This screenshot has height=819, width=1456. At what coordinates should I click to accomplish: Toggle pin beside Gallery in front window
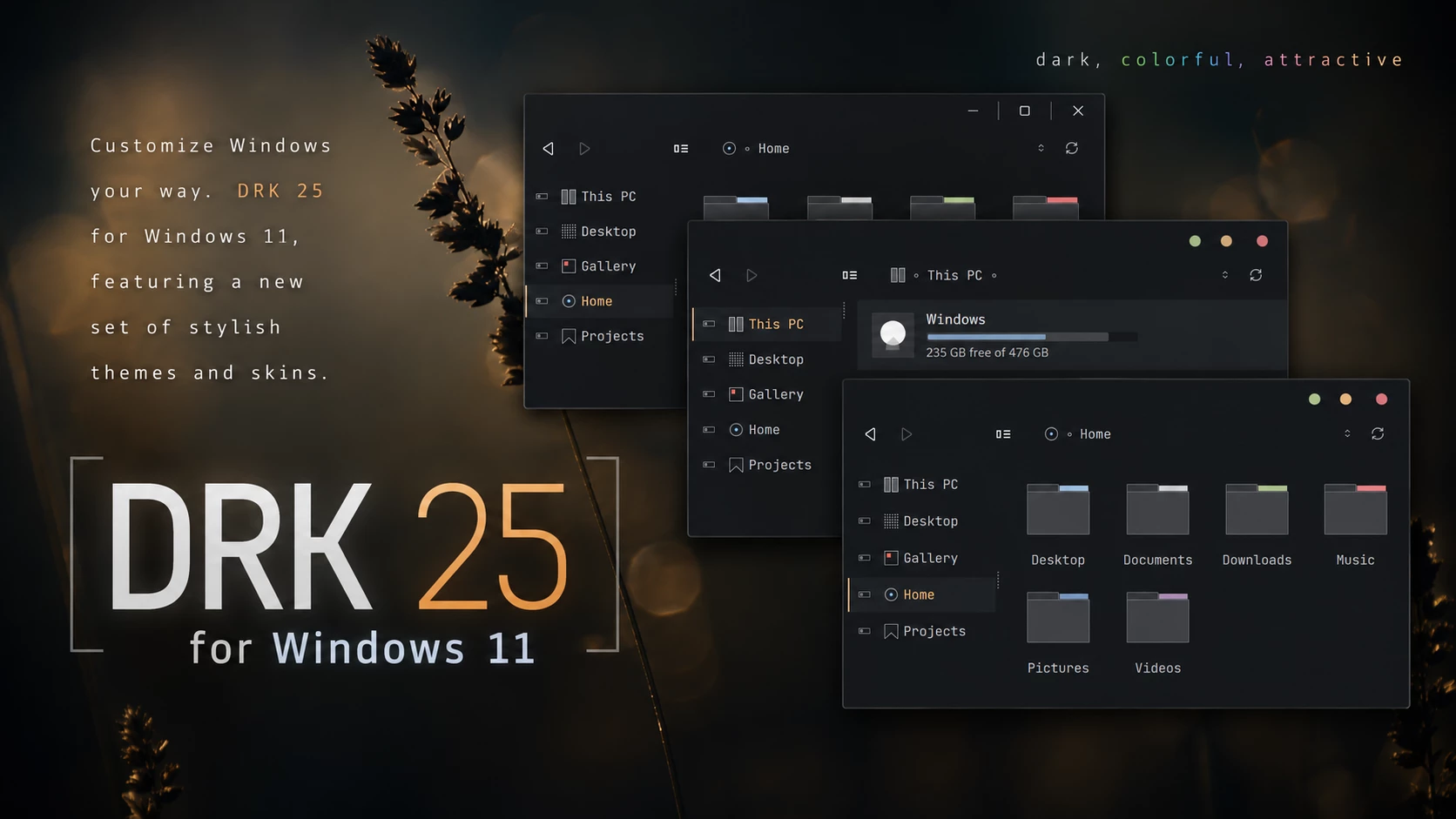point(864,558)
